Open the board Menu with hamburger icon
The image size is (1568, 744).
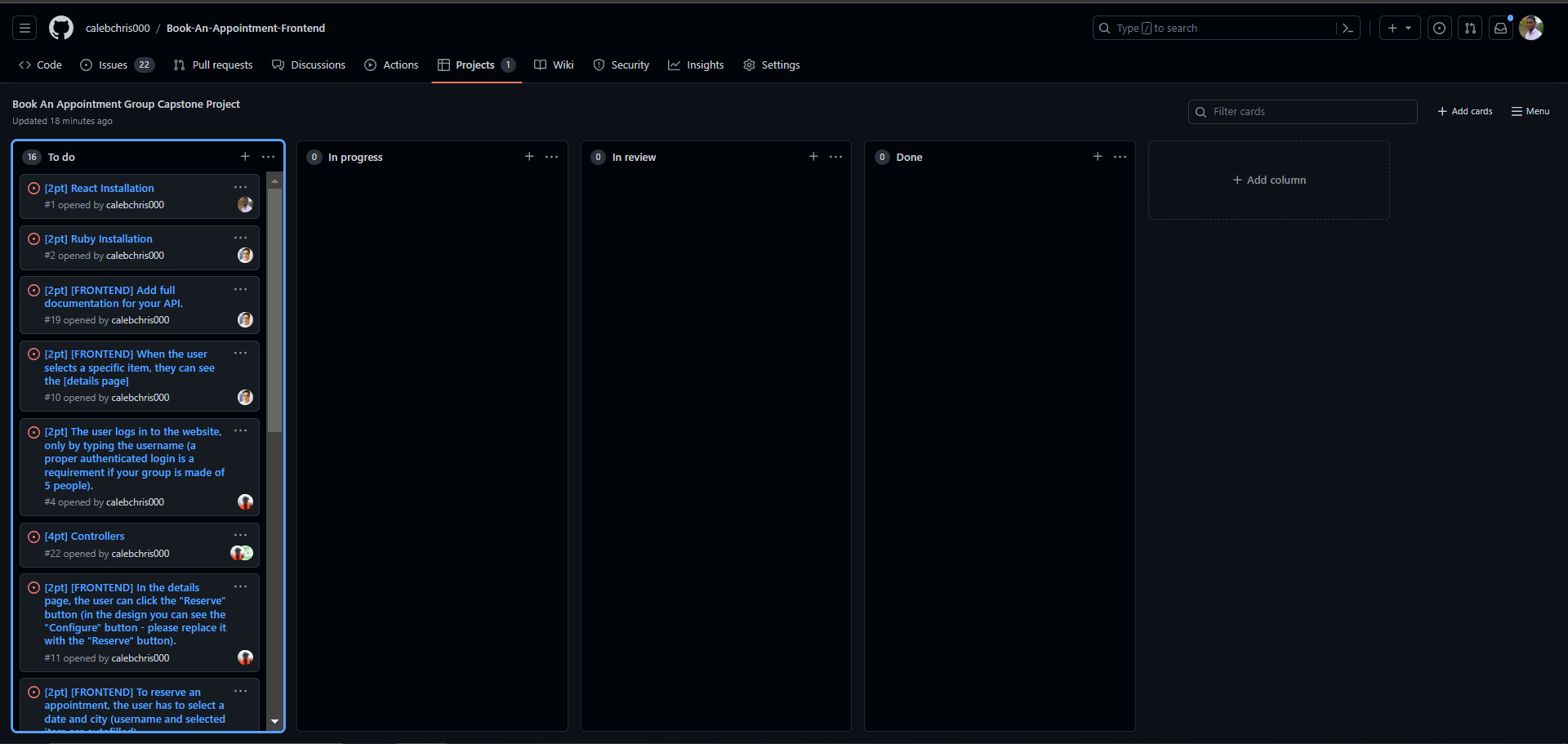tap(1530, 111)
